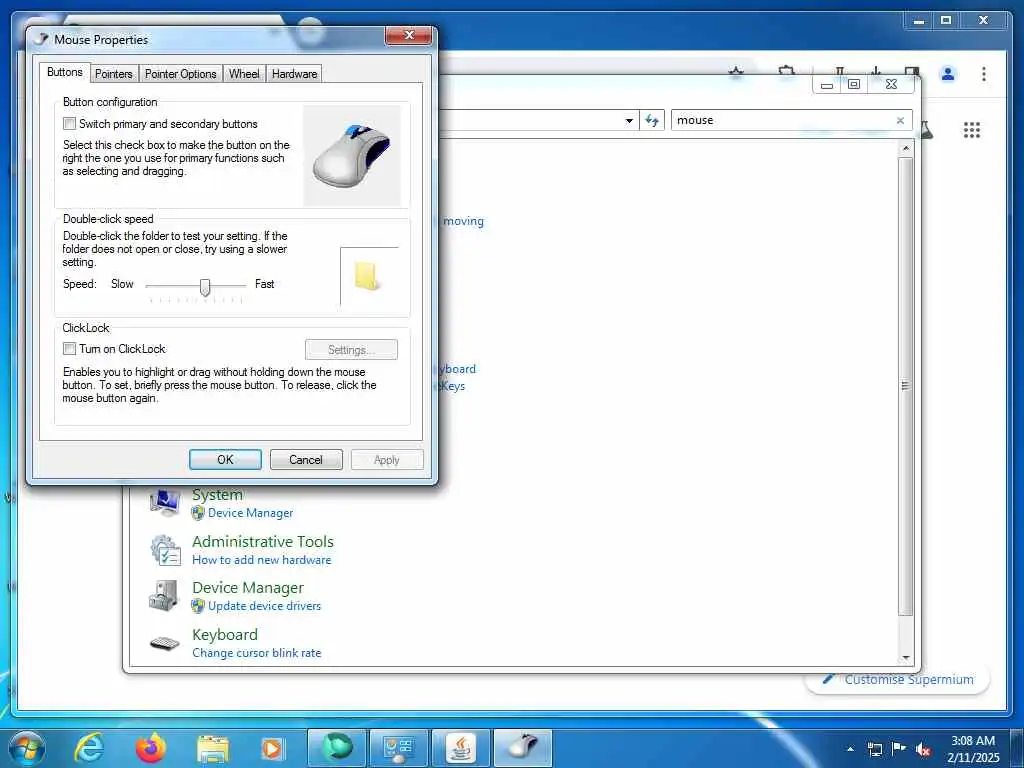
Task: Click the Mouse Properties title bar mouse icon
Action: click(42, 39)
